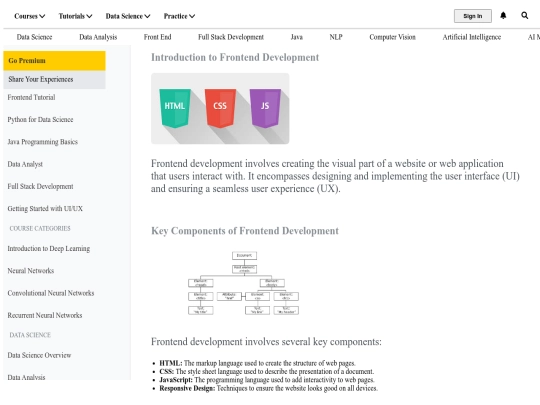540x405 pixels.
Task: Click the DATA SCIENCE sidebar section label
Action: click(x=30, y=335)
